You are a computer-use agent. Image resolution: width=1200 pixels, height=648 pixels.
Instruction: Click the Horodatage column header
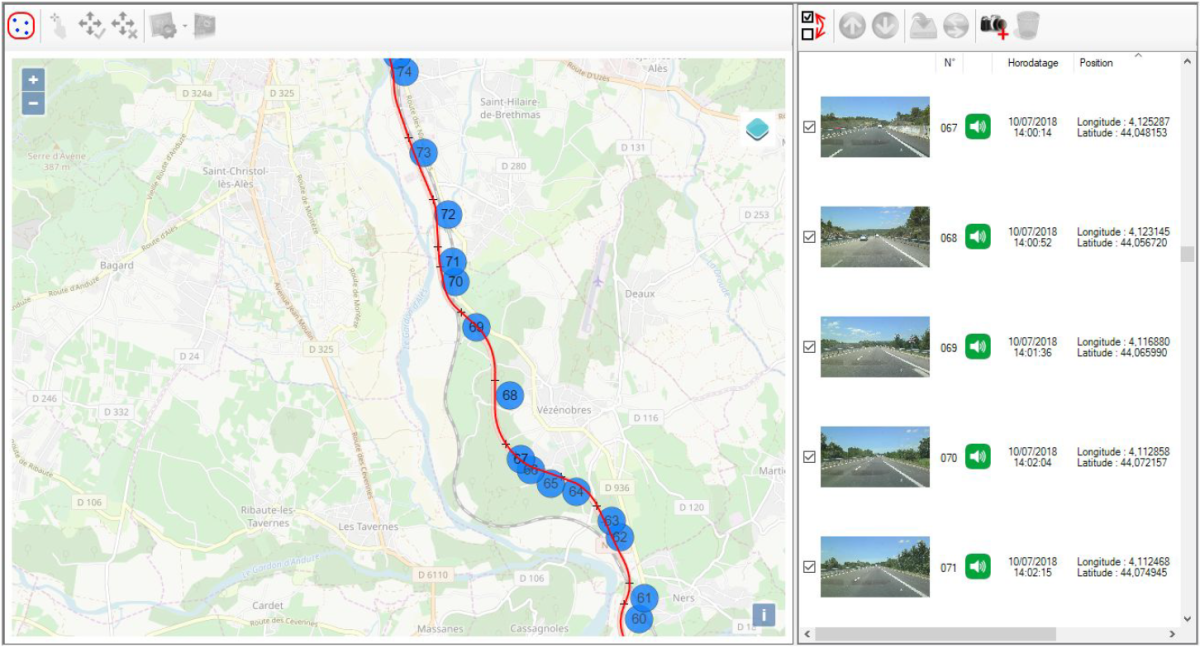click(1033, 63)
